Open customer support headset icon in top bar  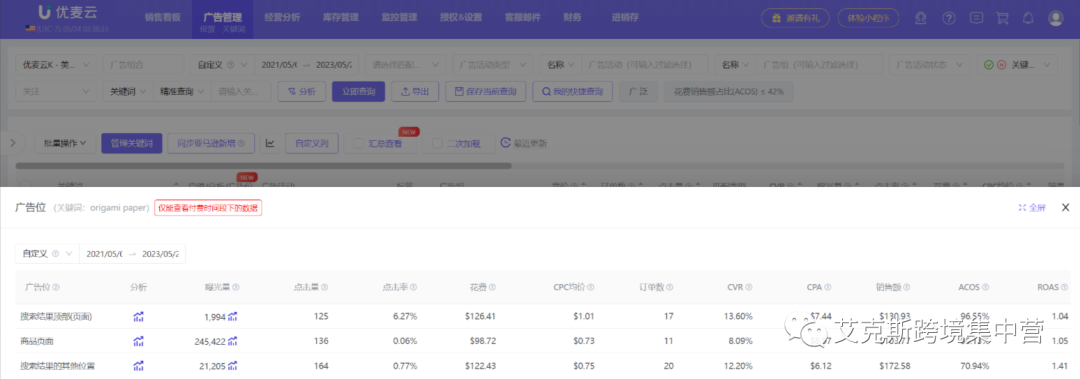921,19
